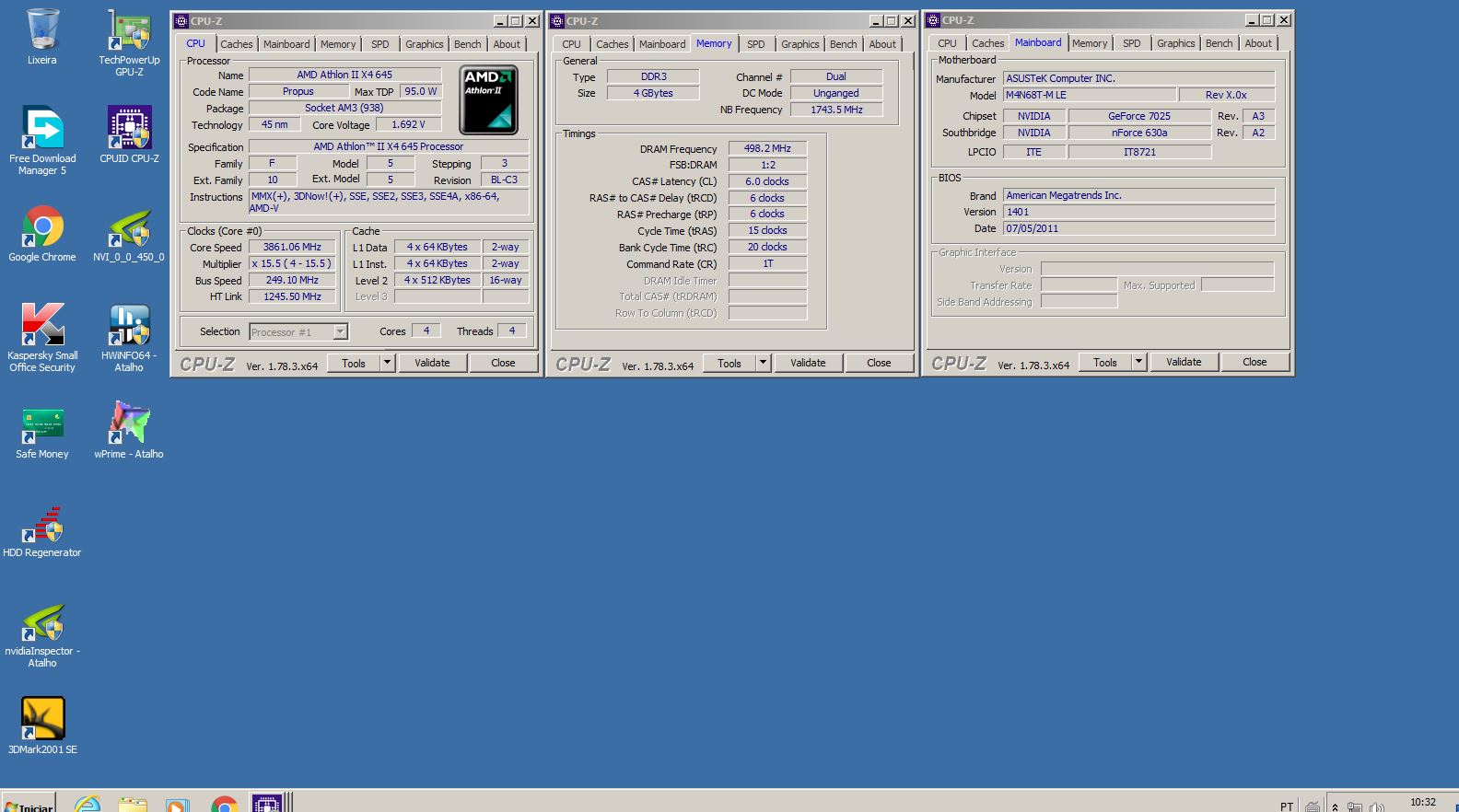Viewport: 1459px width, 812px height.
Task: Open Bench tab in Mainboard CPU-Z window
Action: coord(1220,43)
